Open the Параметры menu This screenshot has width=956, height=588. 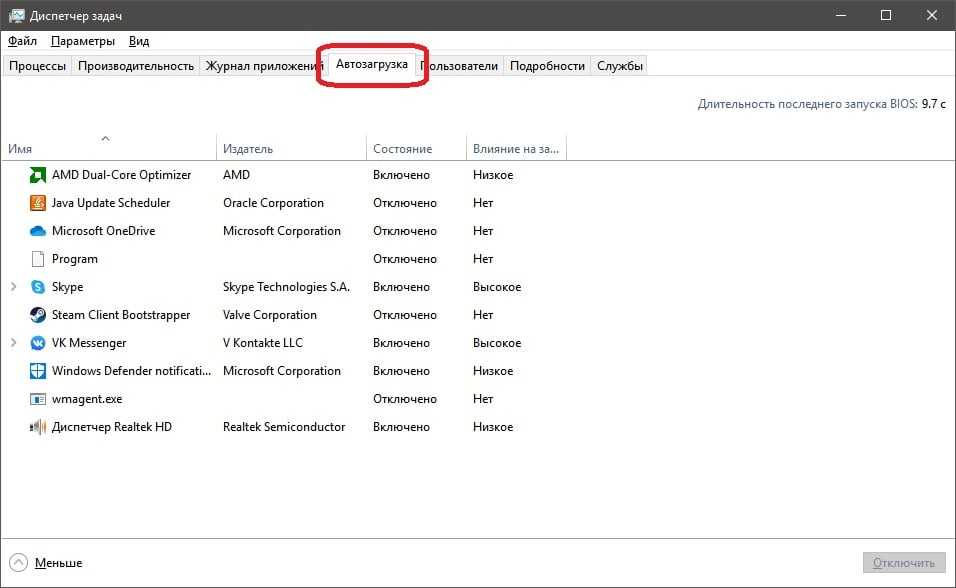[x=83, y=41]
